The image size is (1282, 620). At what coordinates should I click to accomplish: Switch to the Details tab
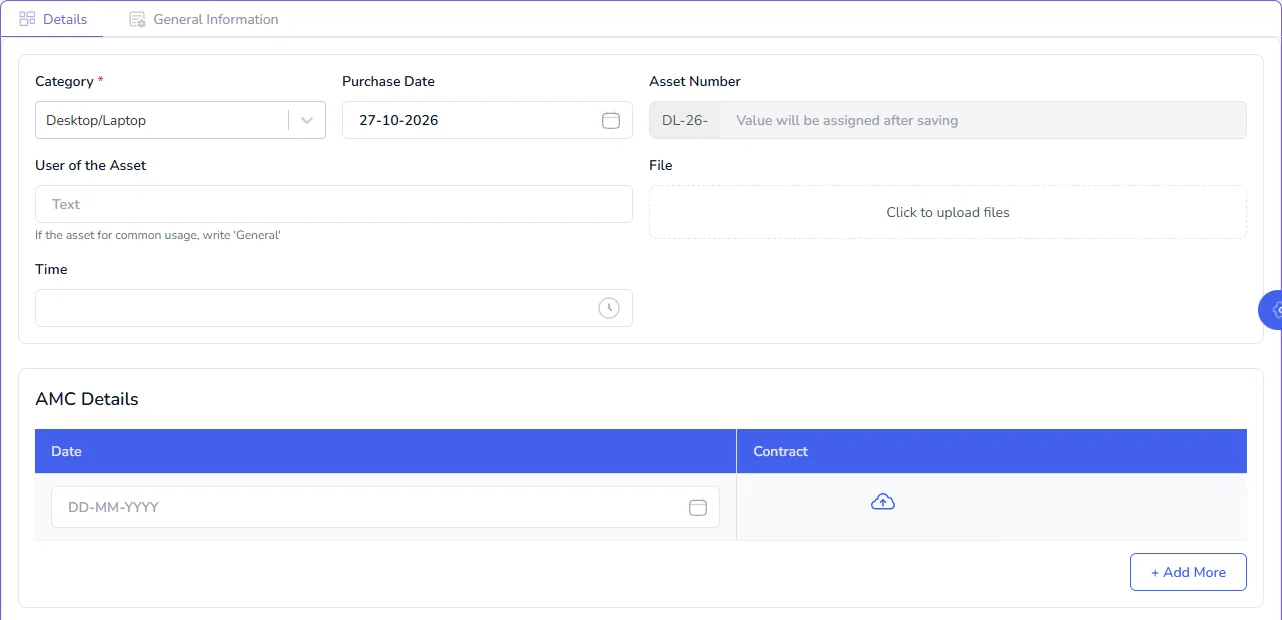pyautogui.click(x=53, y=19)
